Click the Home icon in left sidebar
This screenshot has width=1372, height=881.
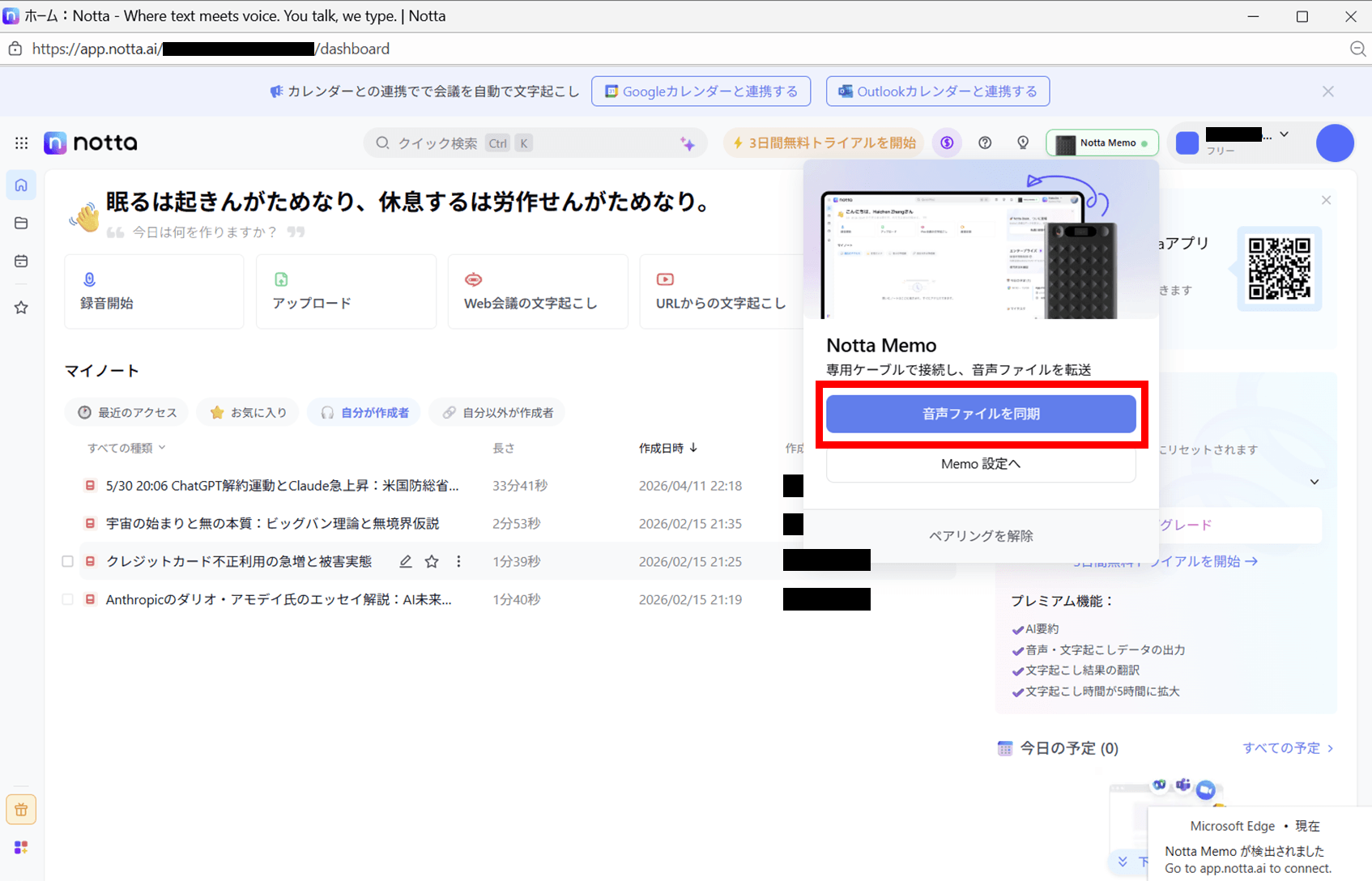pyautogui.click(x=22, y=185)
